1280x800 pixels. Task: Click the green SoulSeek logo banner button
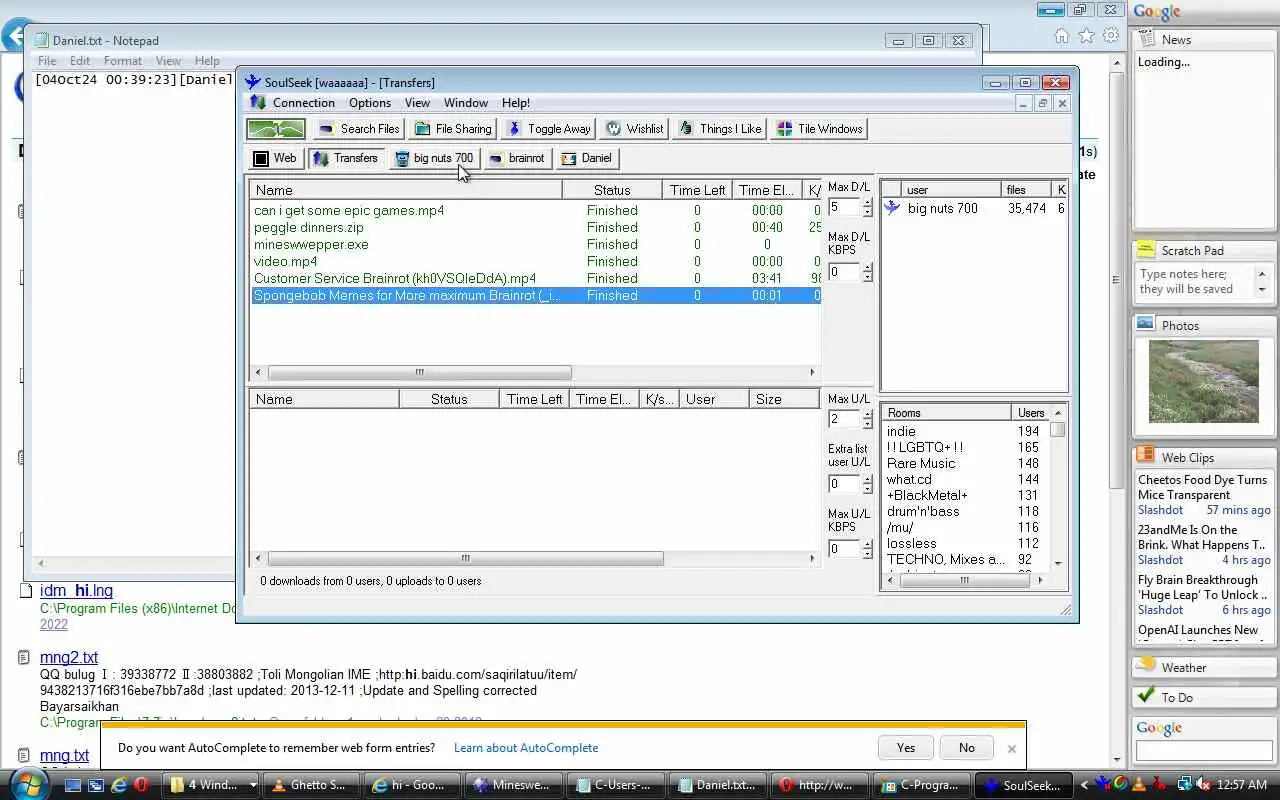pos(276,129)
